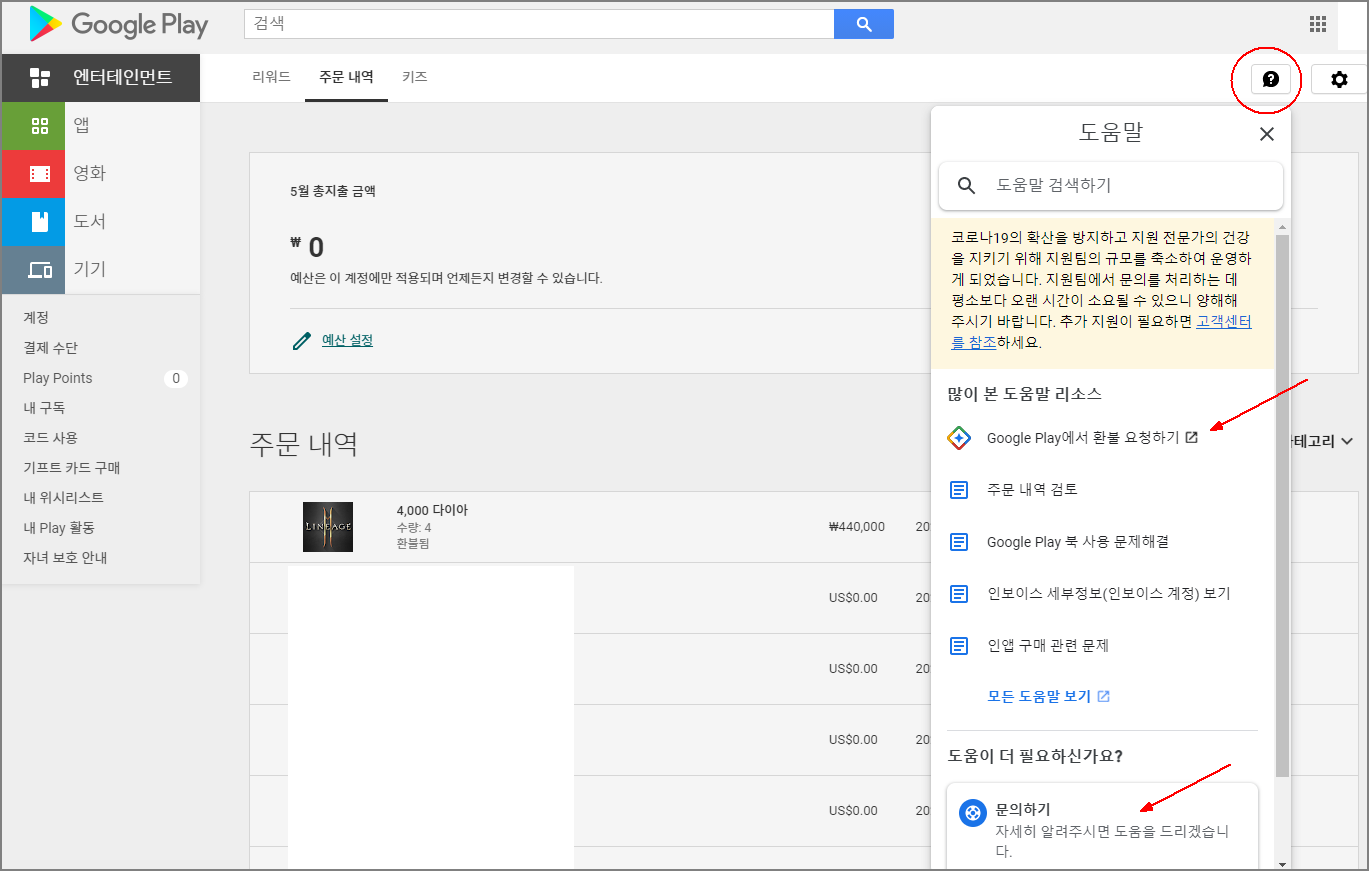Click the 예산 설정 link

pyautogui.click(x=347, y=341)
